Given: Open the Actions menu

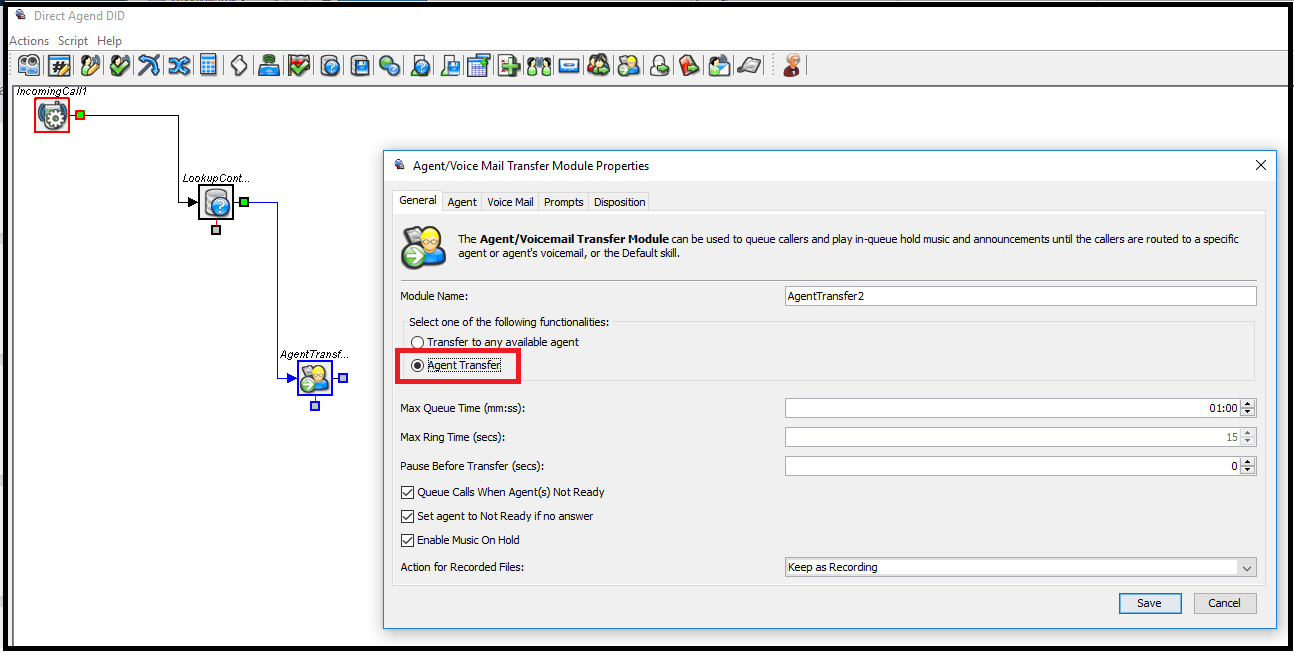Looking at the screenshot, I should [29, 41].
